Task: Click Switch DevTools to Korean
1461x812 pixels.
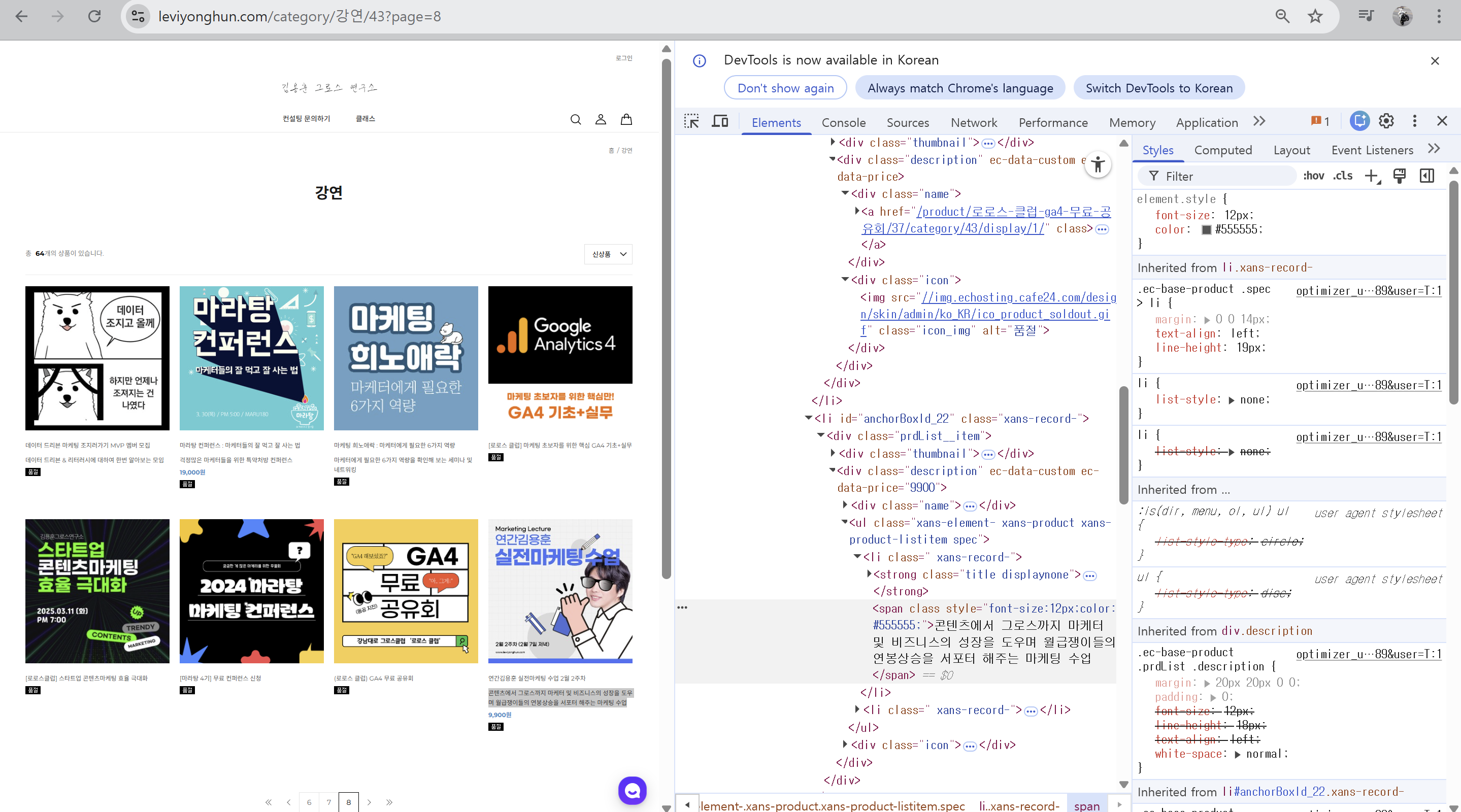Action: 1159,88
